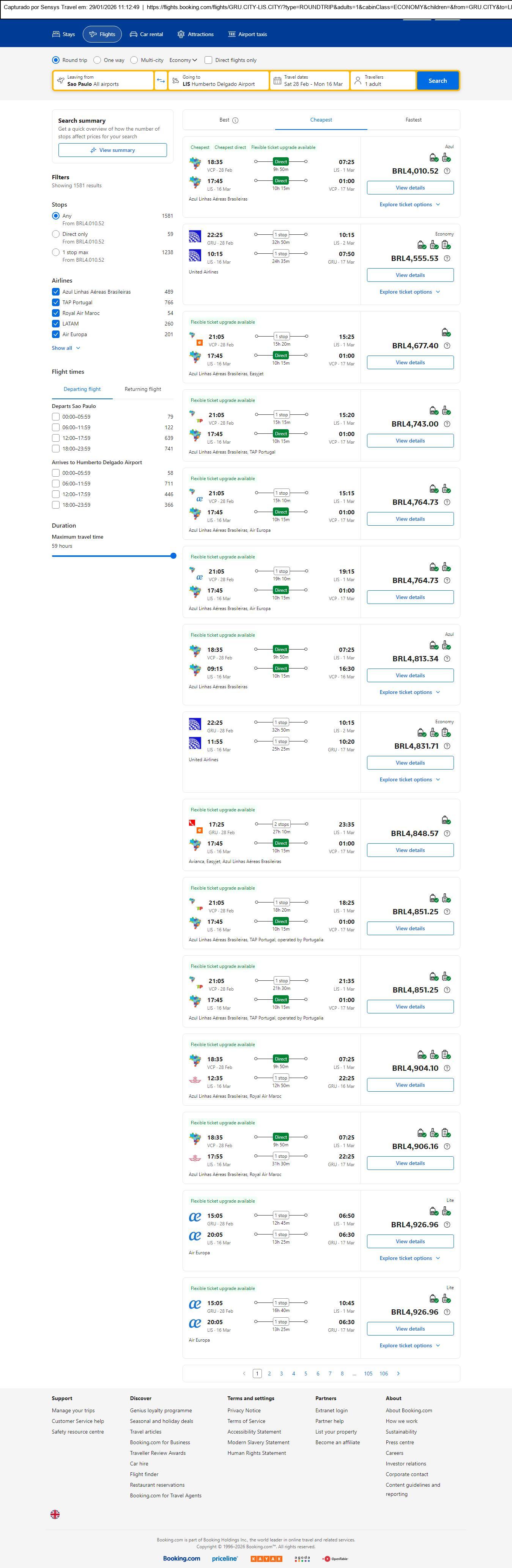This screenshot has height=1568, width=512.
Task: Click the Car rental car icon
Action: pyautogui.click(x=134, y=35)
